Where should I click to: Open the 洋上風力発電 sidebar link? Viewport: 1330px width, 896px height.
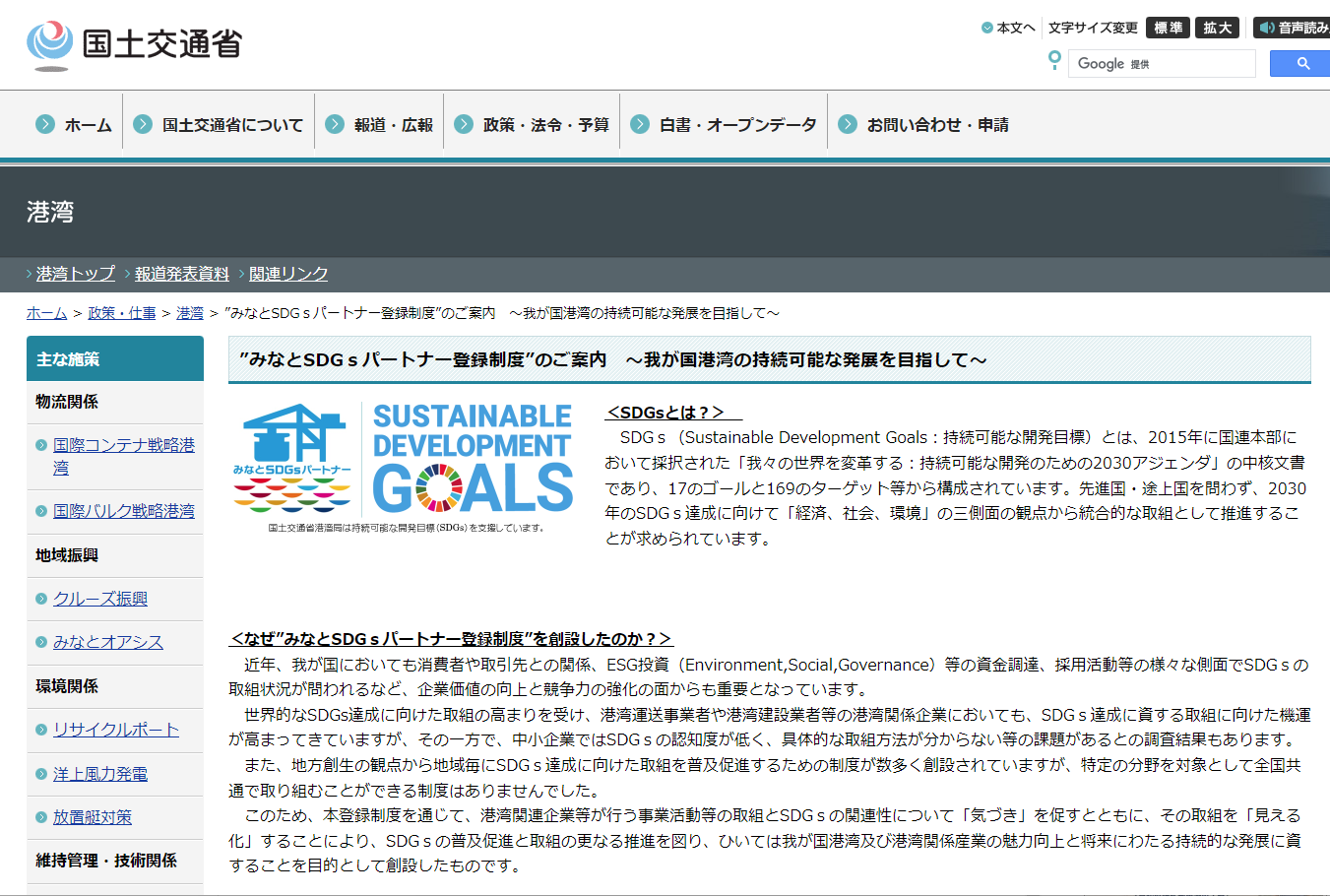click(100, 774)
